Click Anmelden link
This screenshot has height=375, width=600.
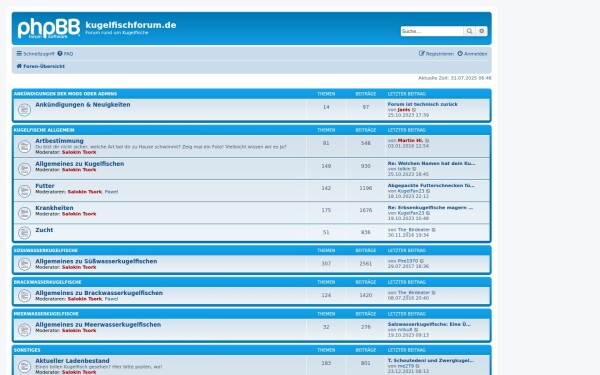472,54
